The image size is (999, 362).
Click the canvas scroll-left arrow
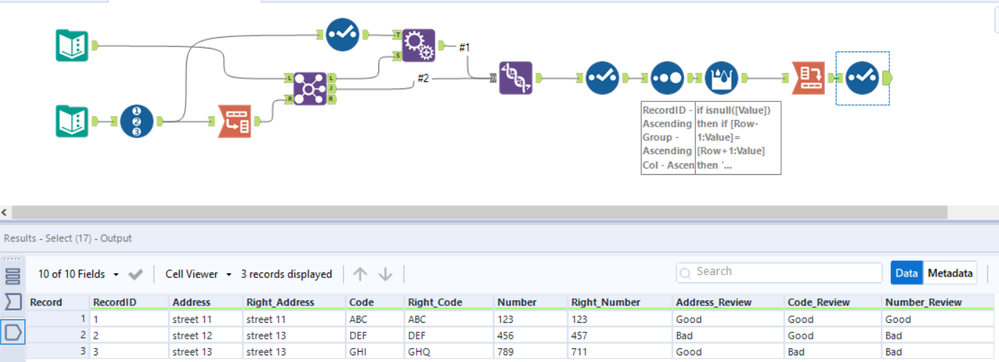pos(5,212)
